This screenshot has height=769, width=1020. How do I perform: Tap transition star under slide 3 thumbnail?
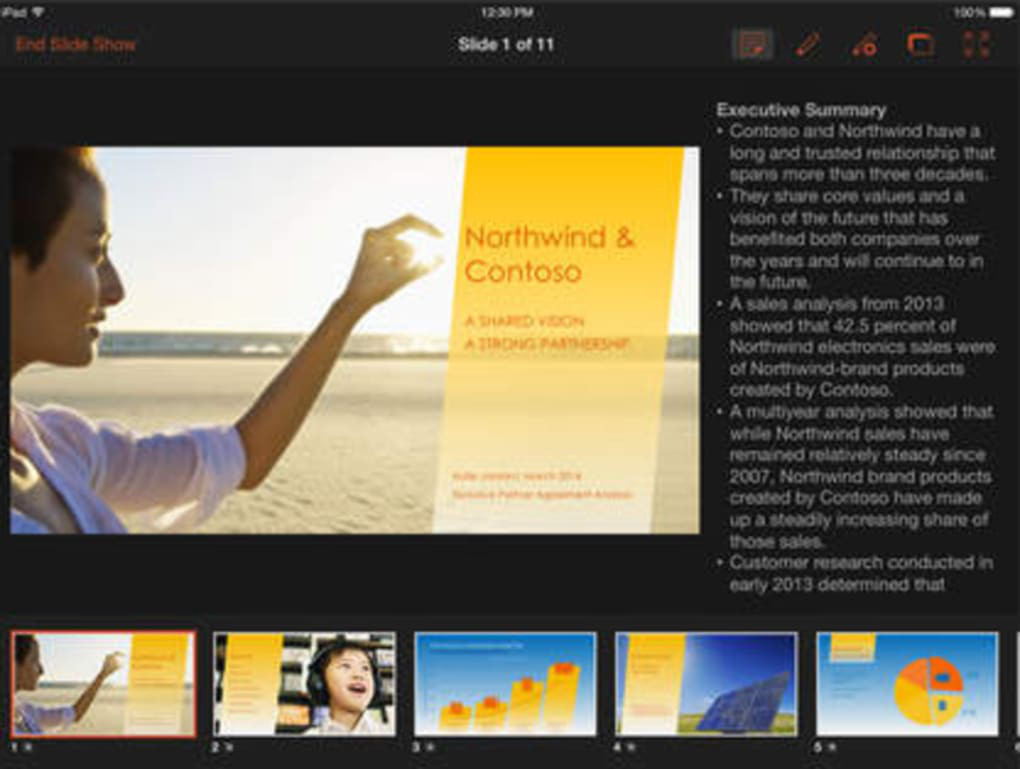pos(430,748)
